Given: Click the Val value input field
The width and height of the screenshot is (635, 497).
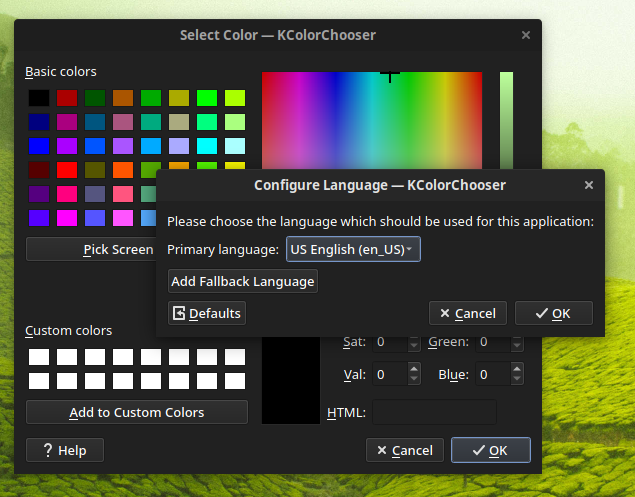Looking at the screenshot, I should pyautogui.click(x=390, y=374).
